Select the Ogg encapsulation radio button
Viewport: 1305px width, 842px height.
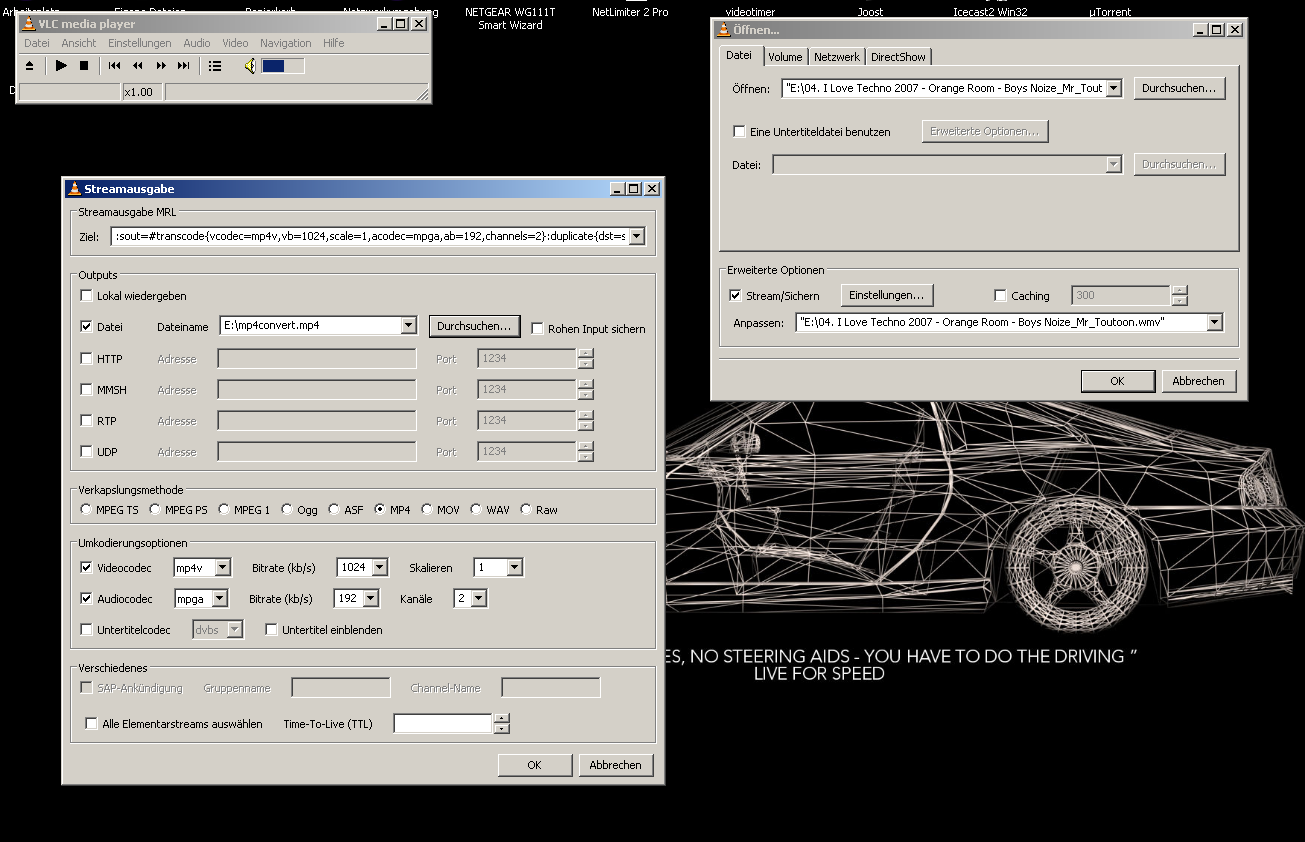coord(288,510)
